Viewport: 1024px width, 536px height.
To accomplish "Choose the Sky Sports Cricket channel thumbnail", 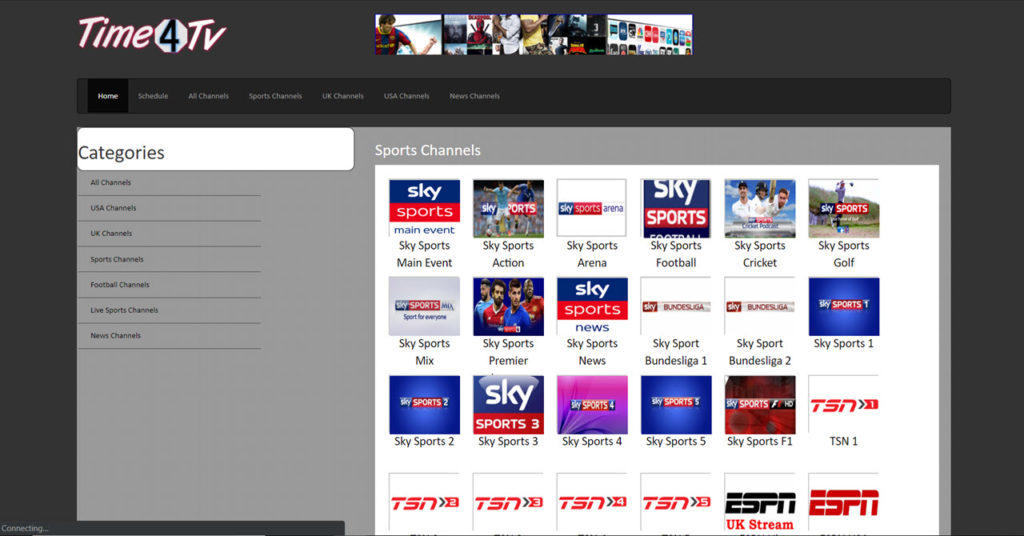I will 760,208.
